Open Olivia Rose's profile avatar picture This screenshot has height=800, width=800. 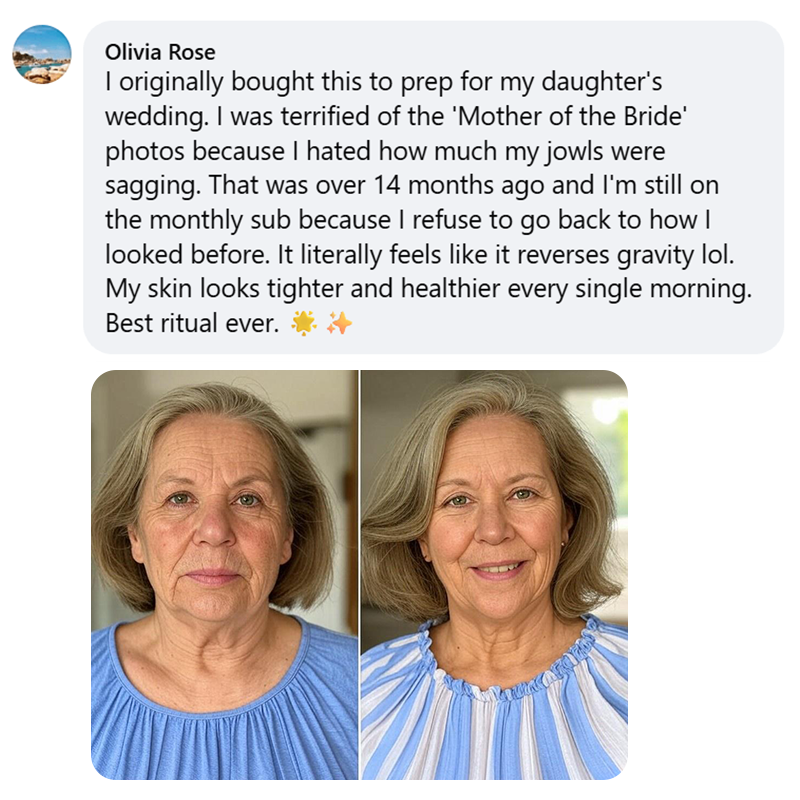pos(42,54)
